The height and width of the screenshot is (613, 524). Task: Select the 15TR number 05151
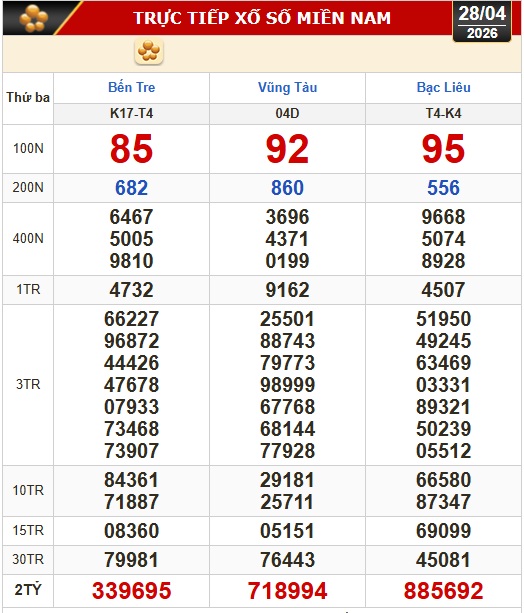pyautogui.click(x=287, y=531)
